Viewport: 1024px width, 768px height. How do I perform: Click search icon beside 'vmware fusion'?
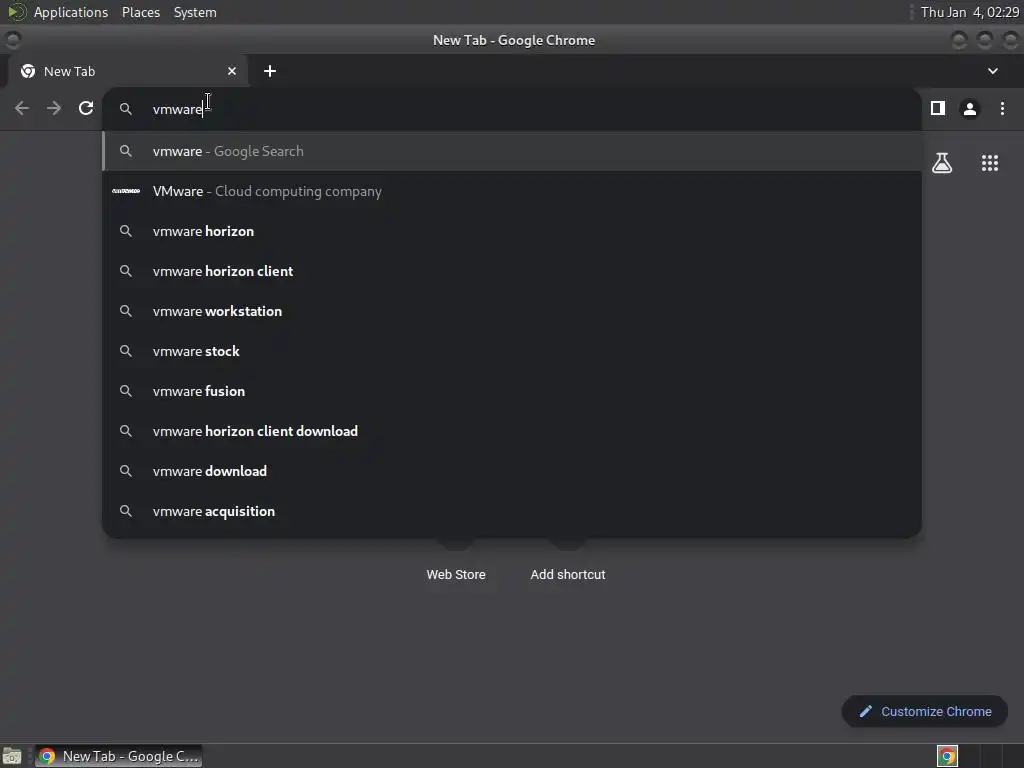tap(126, 391)
